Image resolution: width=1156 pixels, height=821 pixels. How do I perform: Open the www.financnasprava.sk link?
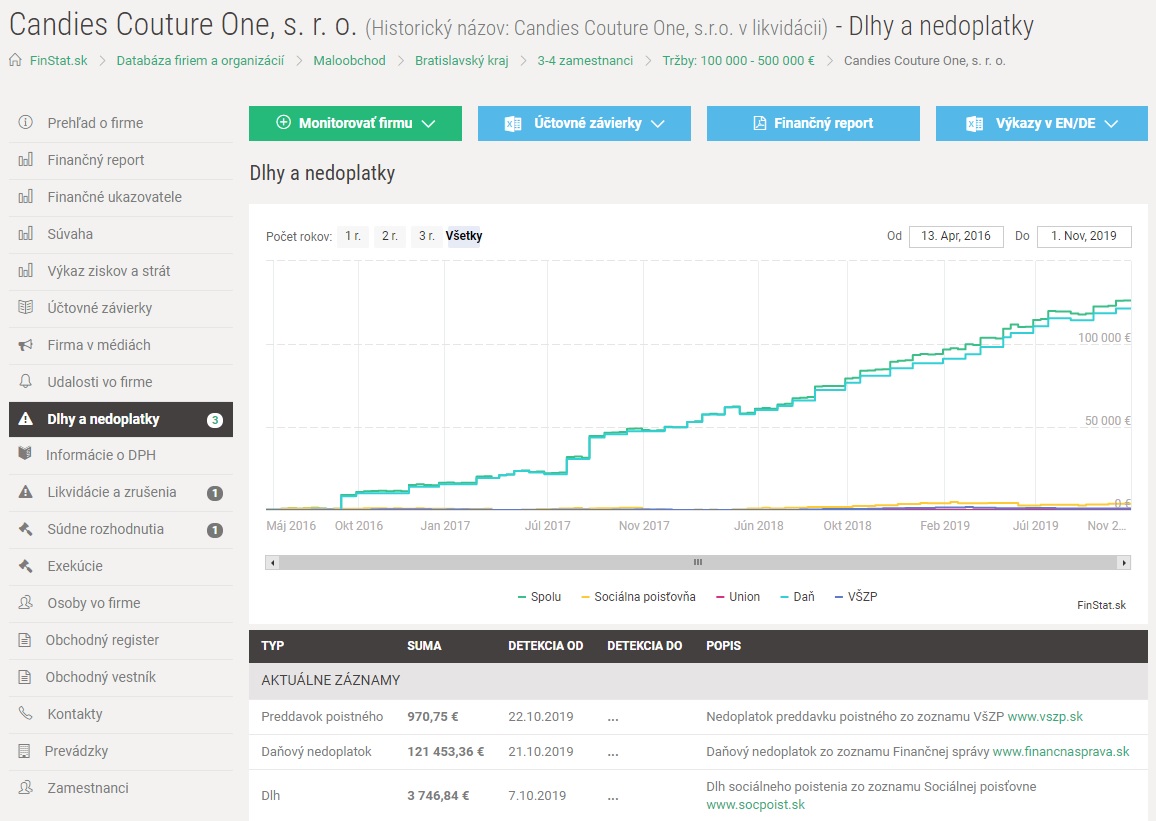coord(1060,752)
